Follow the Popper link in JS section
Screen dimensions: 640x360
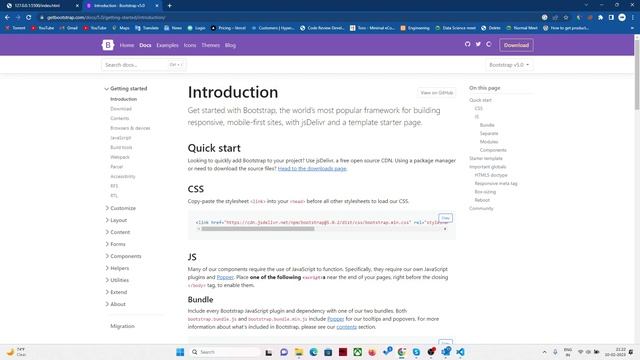tap(225, 277)
